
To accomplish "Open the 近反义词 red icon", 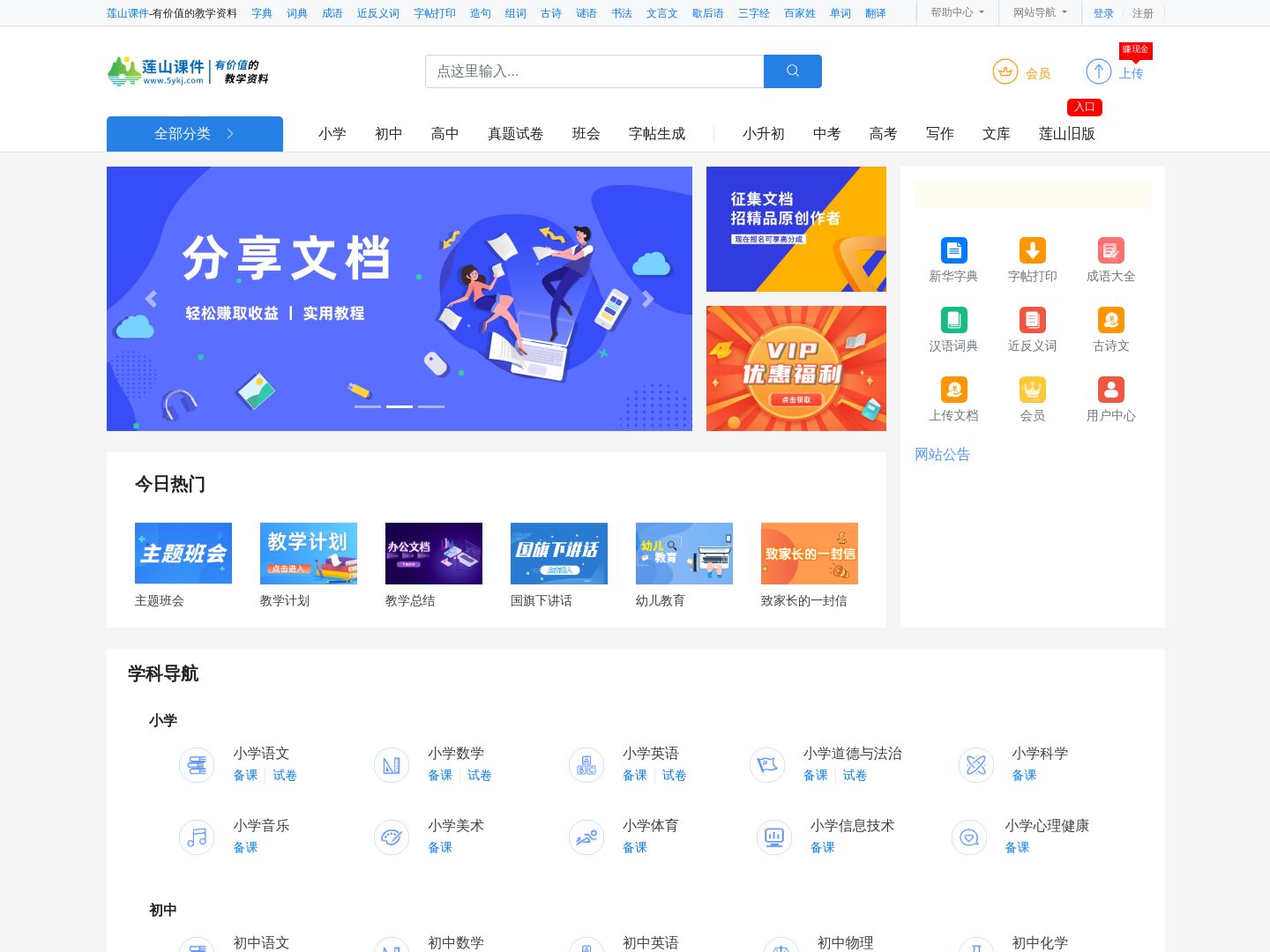I will click(x=1033, y=320).
